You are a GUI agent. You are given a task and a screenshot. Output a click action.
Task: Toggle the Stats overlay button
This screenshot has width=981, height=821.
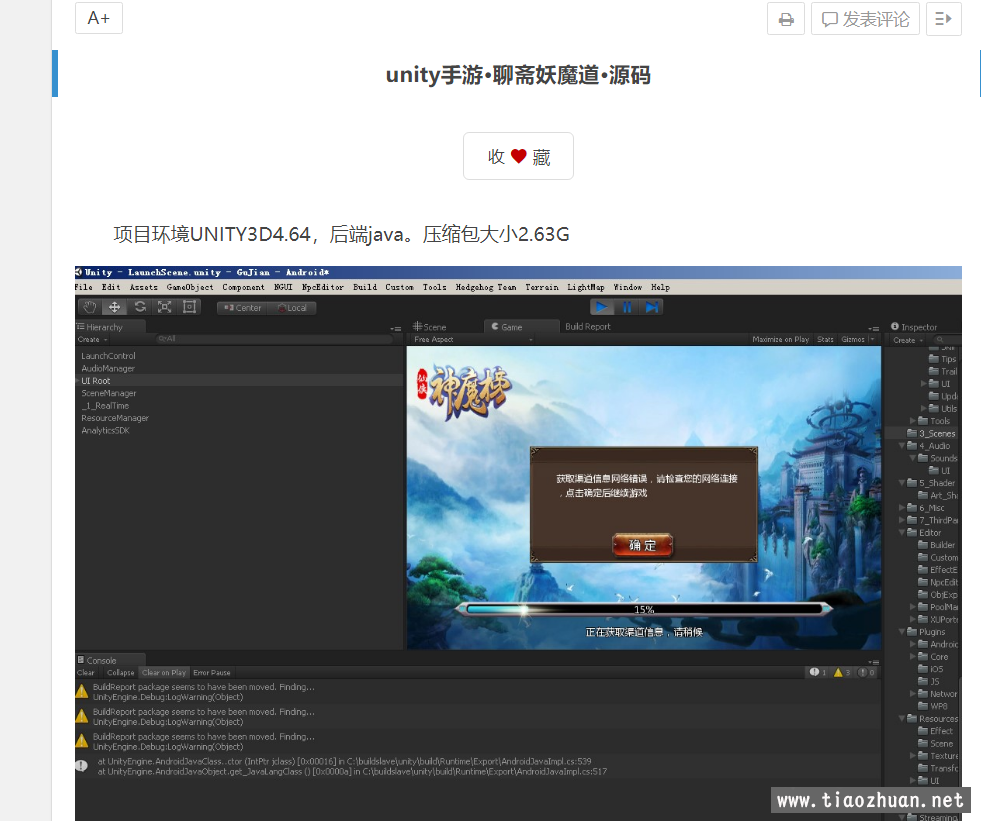coord(825,340)
